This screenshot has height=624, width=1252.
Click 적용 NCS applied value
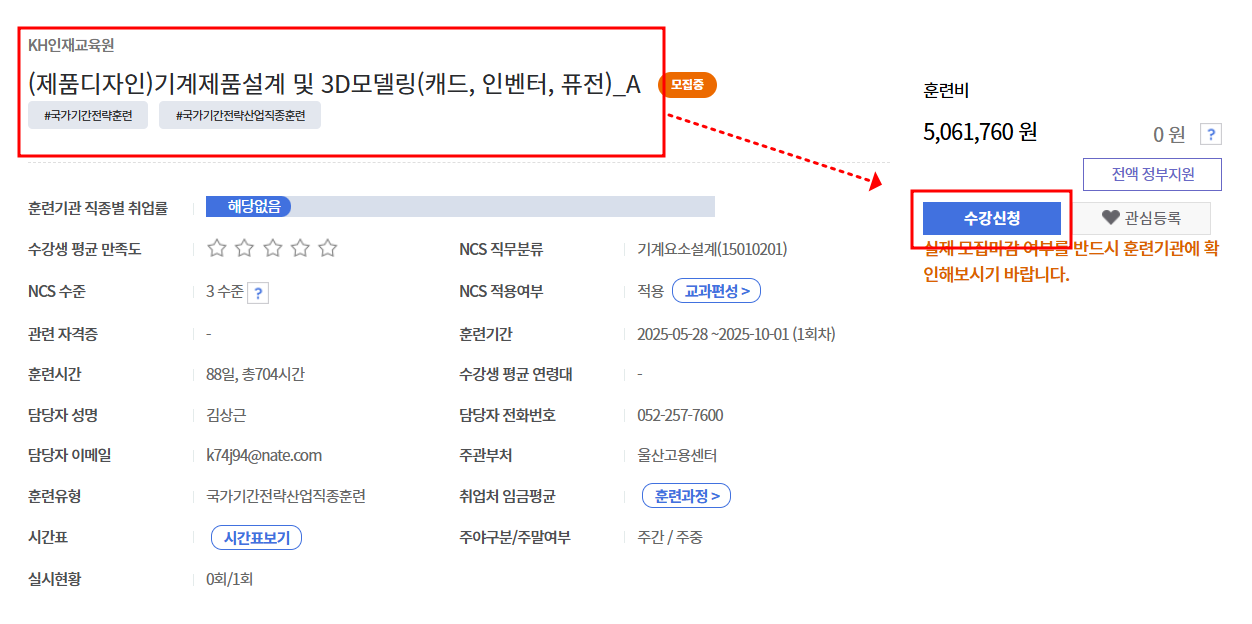pos(650,291)
